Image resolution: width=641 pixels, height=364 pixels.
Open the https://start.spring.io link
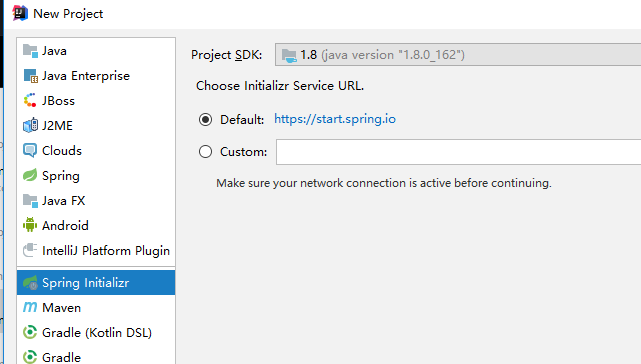point(335,119)
